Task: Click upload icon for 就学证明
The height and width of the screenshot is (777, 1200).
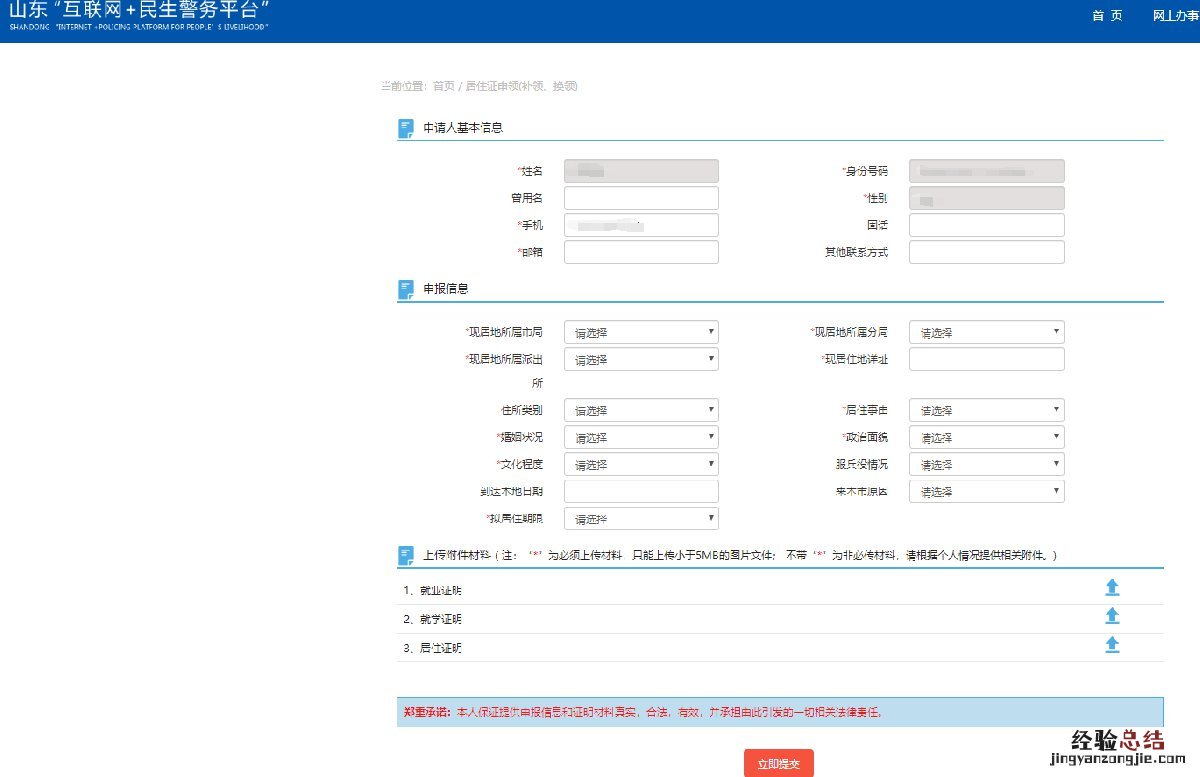Action: point(1112,616)
